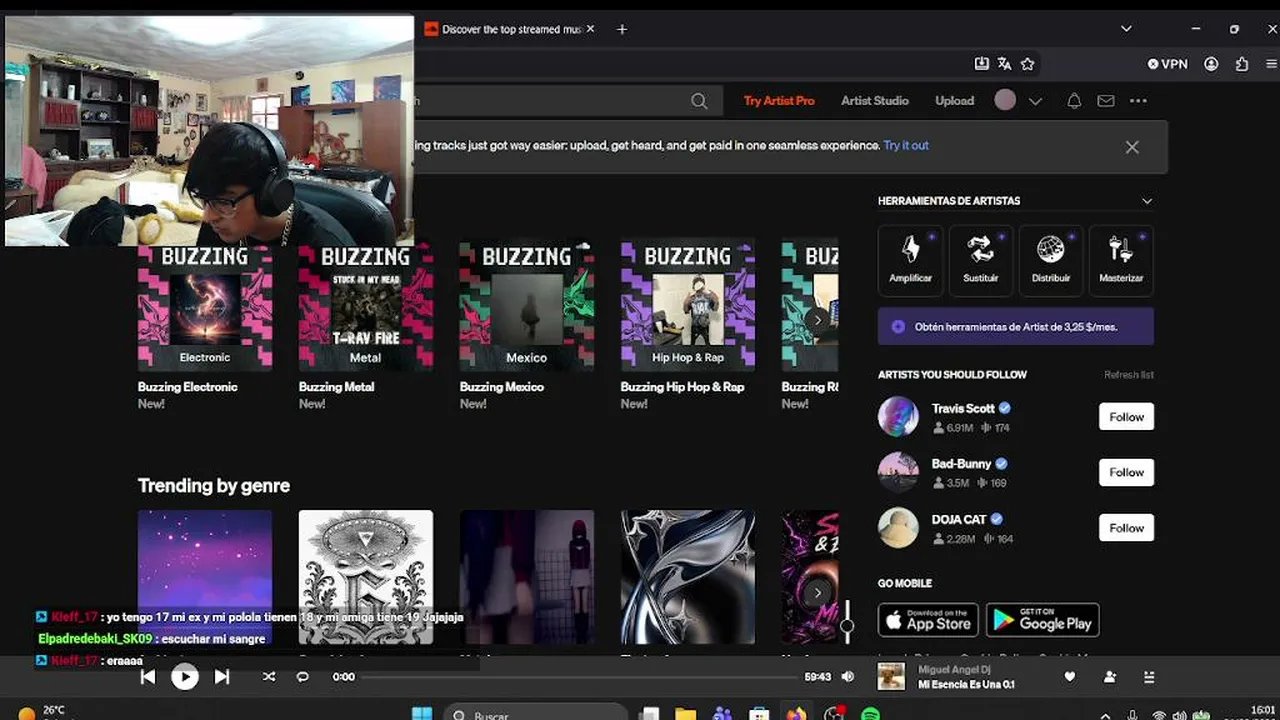Open the browser tab list chevron

[x=1127, y=29]
